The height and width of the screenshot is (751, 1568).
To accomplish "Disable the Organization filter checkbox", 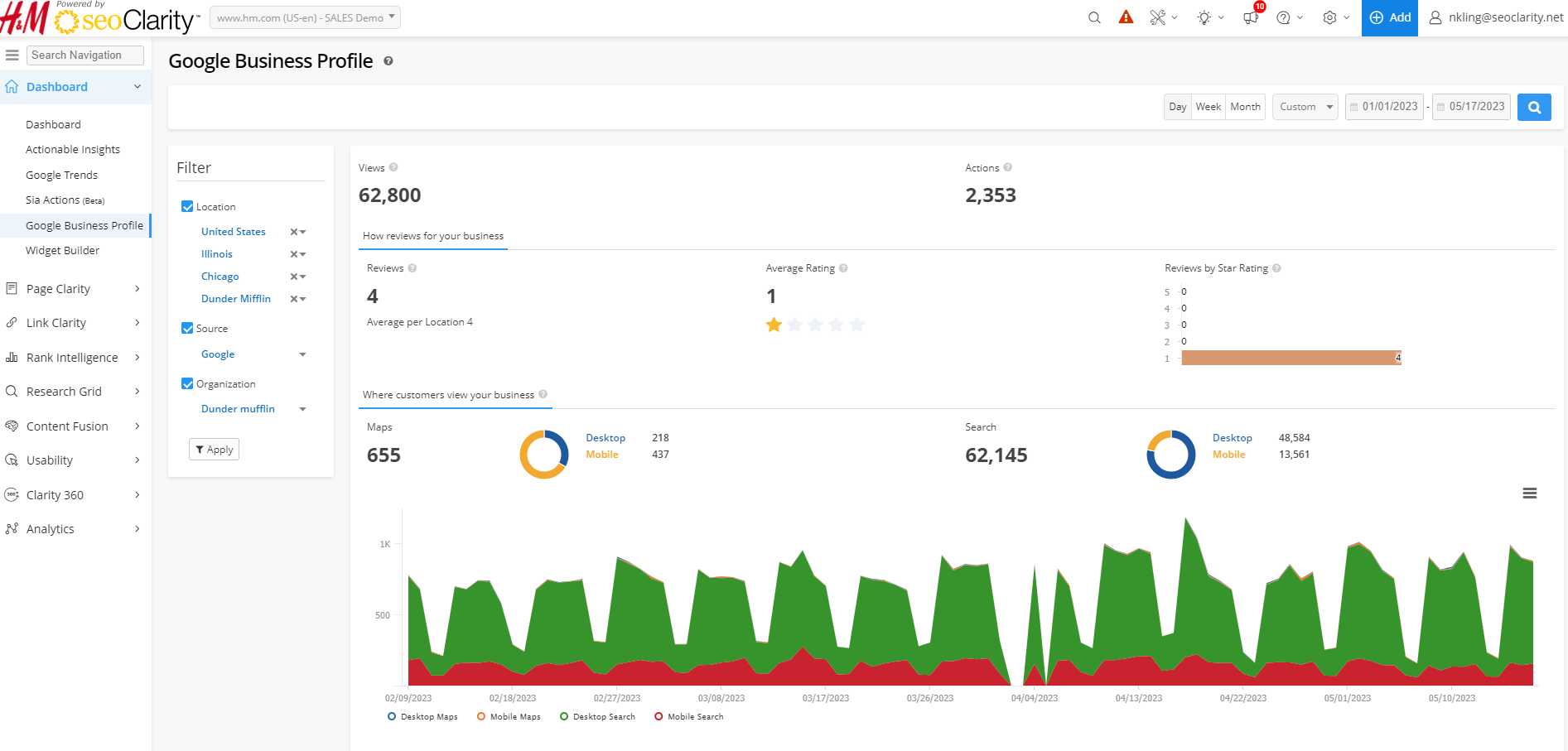I will point(187,384).
